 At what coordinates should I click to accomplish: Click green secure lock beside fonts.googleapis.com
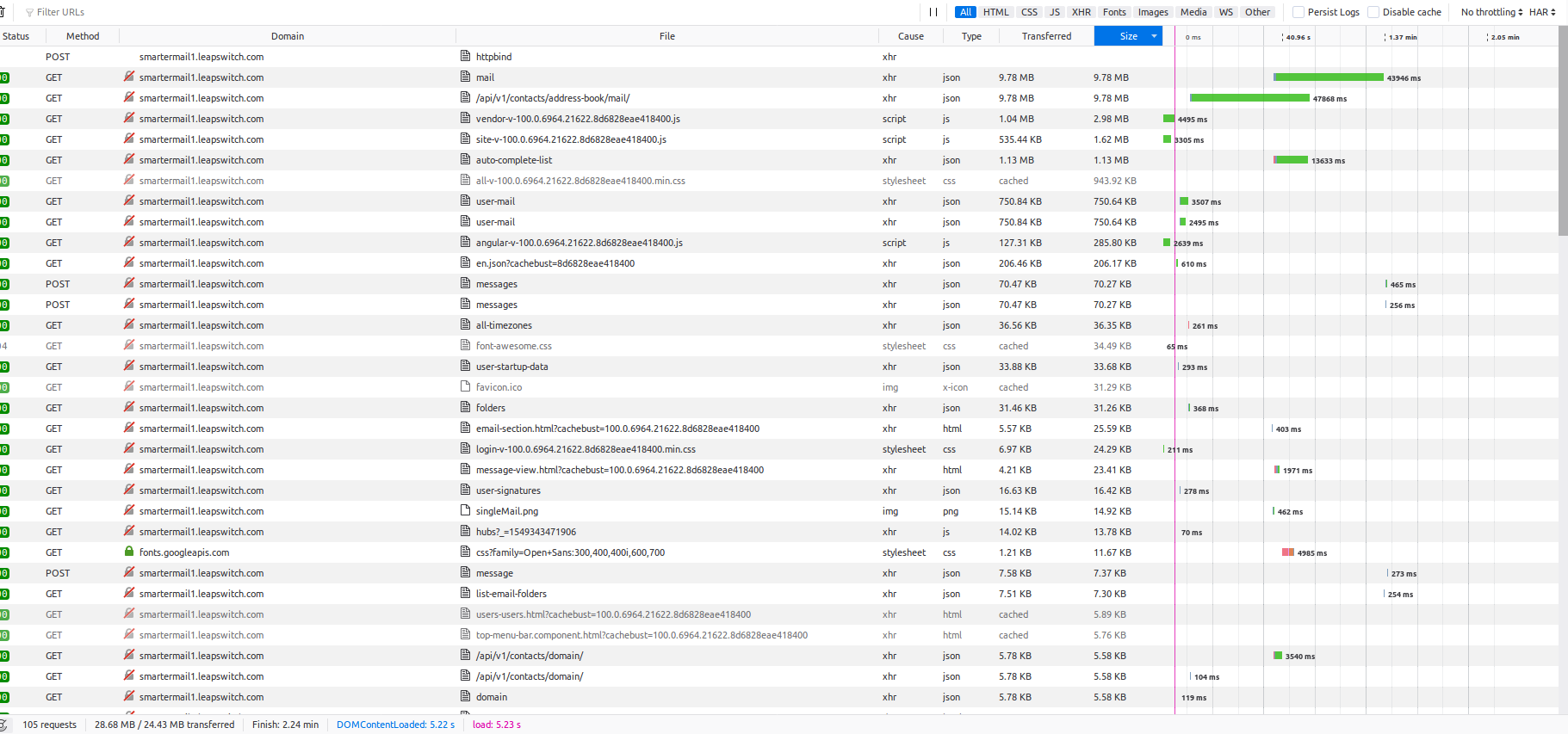click(x=129, y=552)
